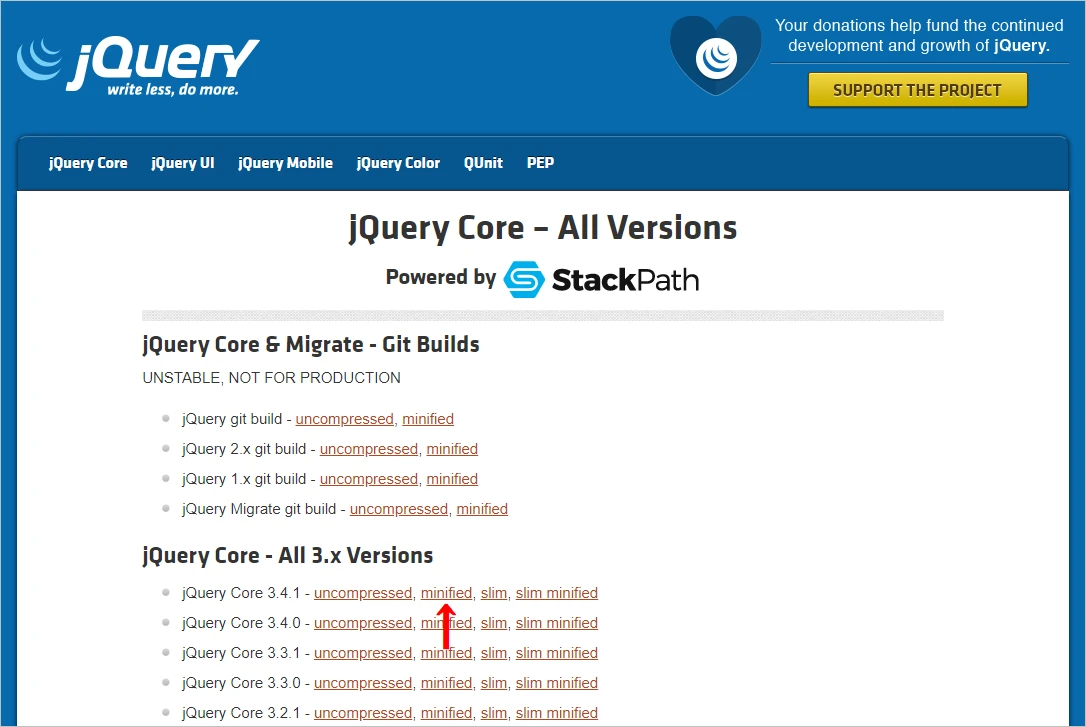
Task: Open jQuery Core 3.3.1 uncompressed link
Action: (363, 653)
